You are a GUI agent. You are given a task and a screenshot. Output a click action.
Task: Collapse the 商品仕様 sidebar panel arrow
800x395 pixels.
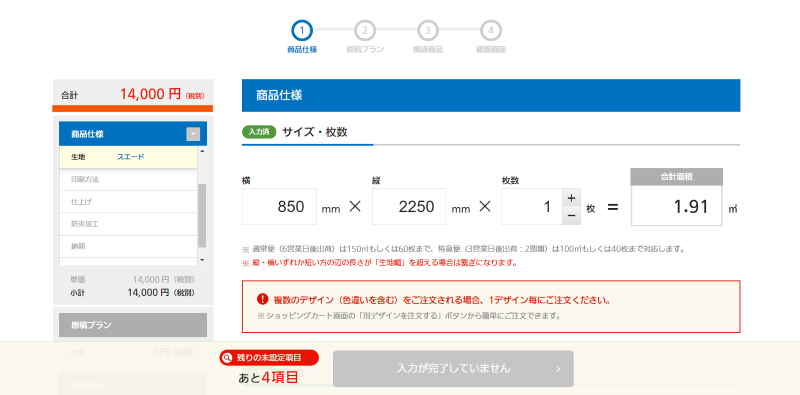(x=193, y=134)
